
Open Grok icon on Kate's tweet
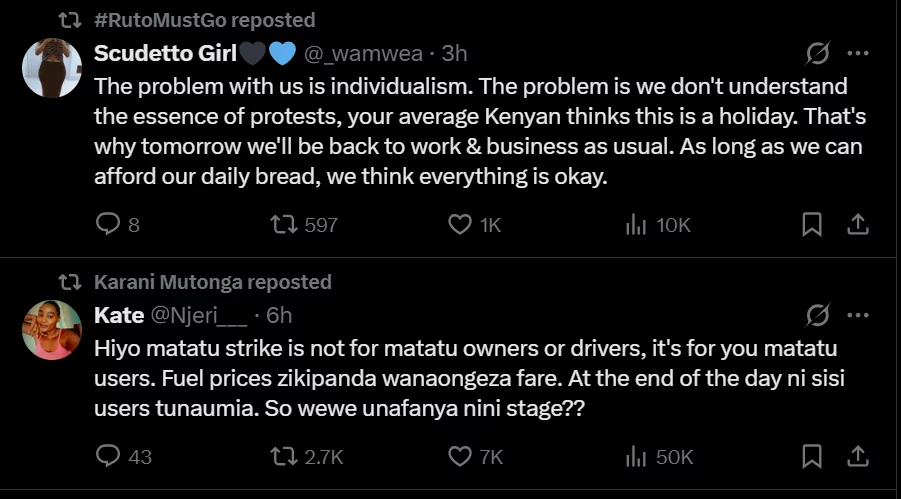tap(817, 315)
